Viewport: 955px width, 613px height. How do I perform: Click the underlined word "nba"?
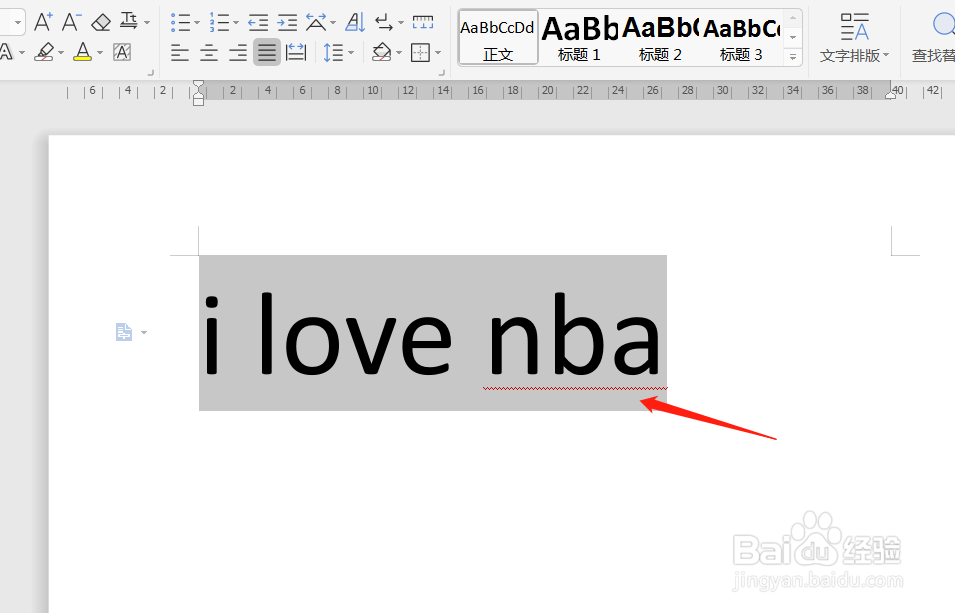tap(574, 334)
